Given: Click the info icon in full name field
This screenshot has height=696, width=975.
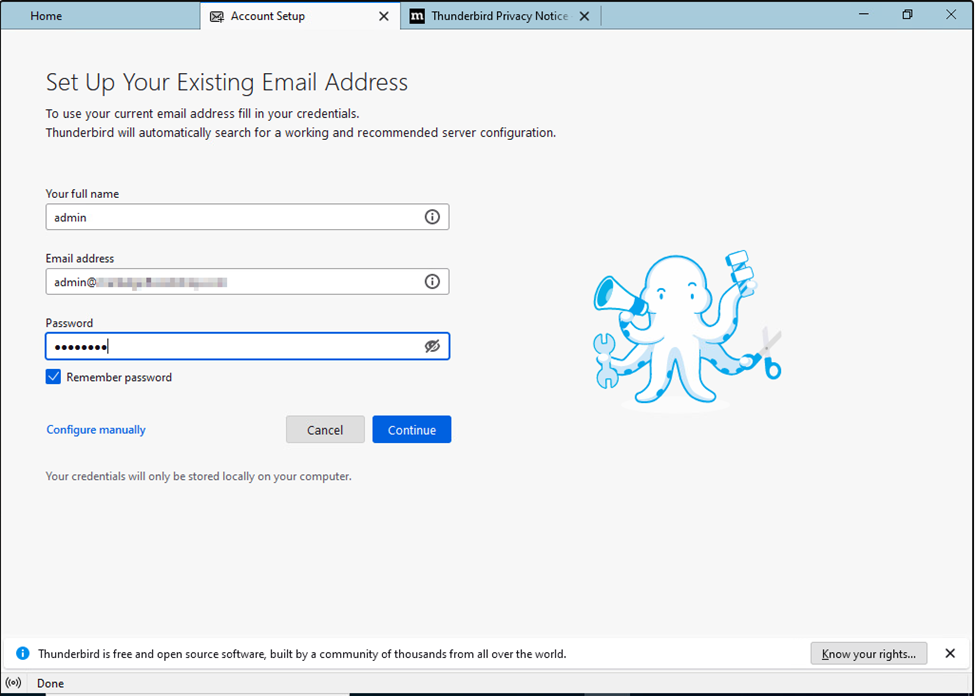Looking at the screenshot, I should click(432, 217).
